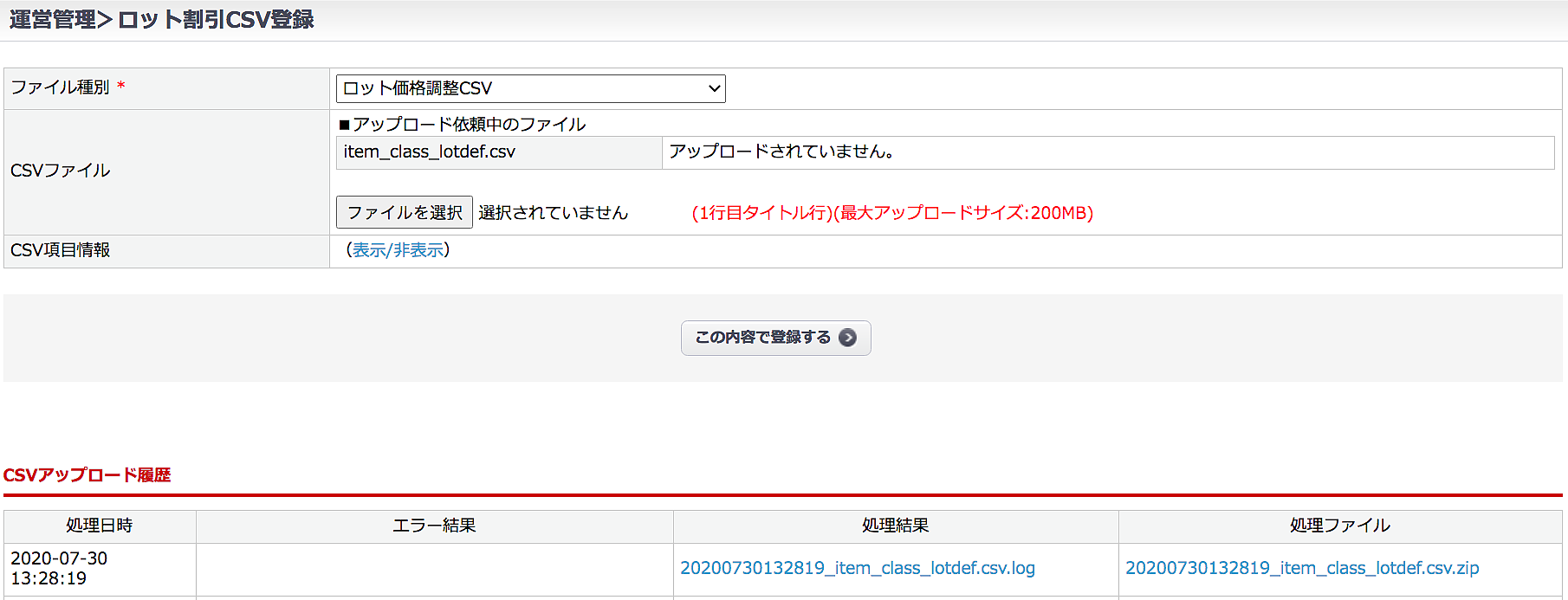
Task: Click the 処理日時 column header
Action: (100, 526)
